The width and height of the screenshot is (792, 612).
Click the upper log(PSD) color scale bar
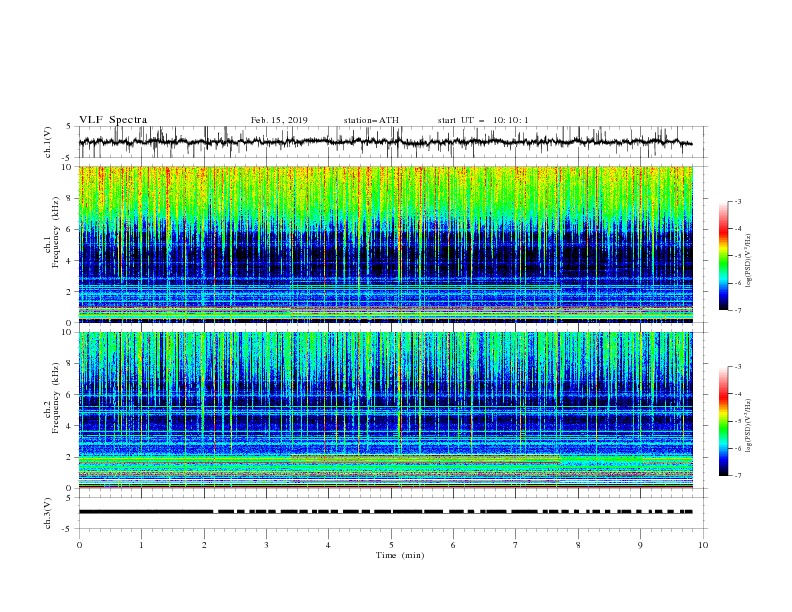pyautogui.click(x=723, y=256)
